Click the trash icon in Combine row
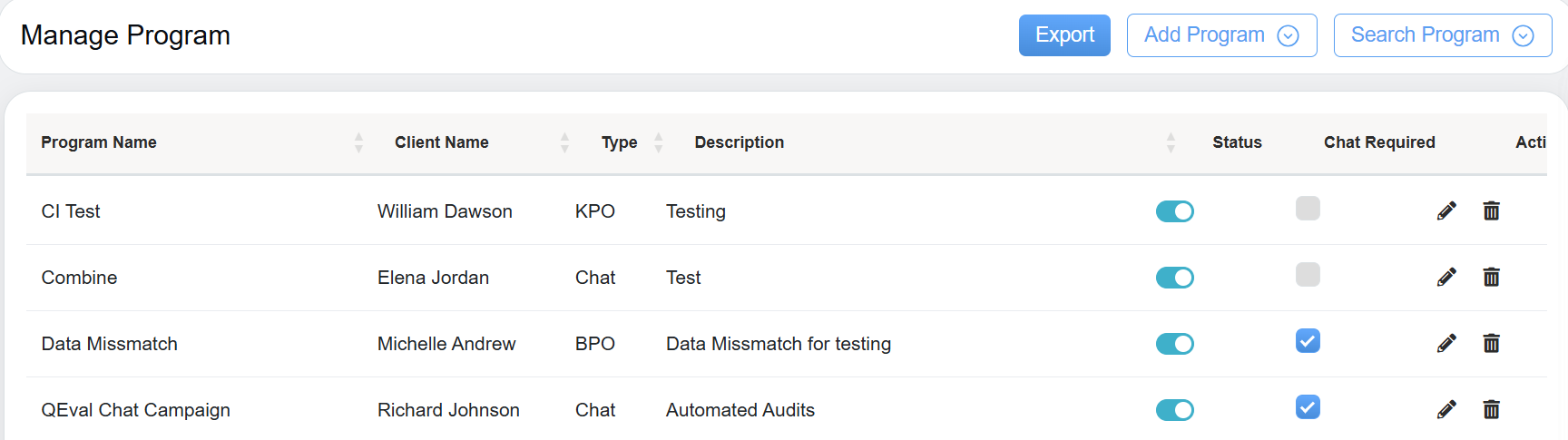 click(x=1491, y=278)
